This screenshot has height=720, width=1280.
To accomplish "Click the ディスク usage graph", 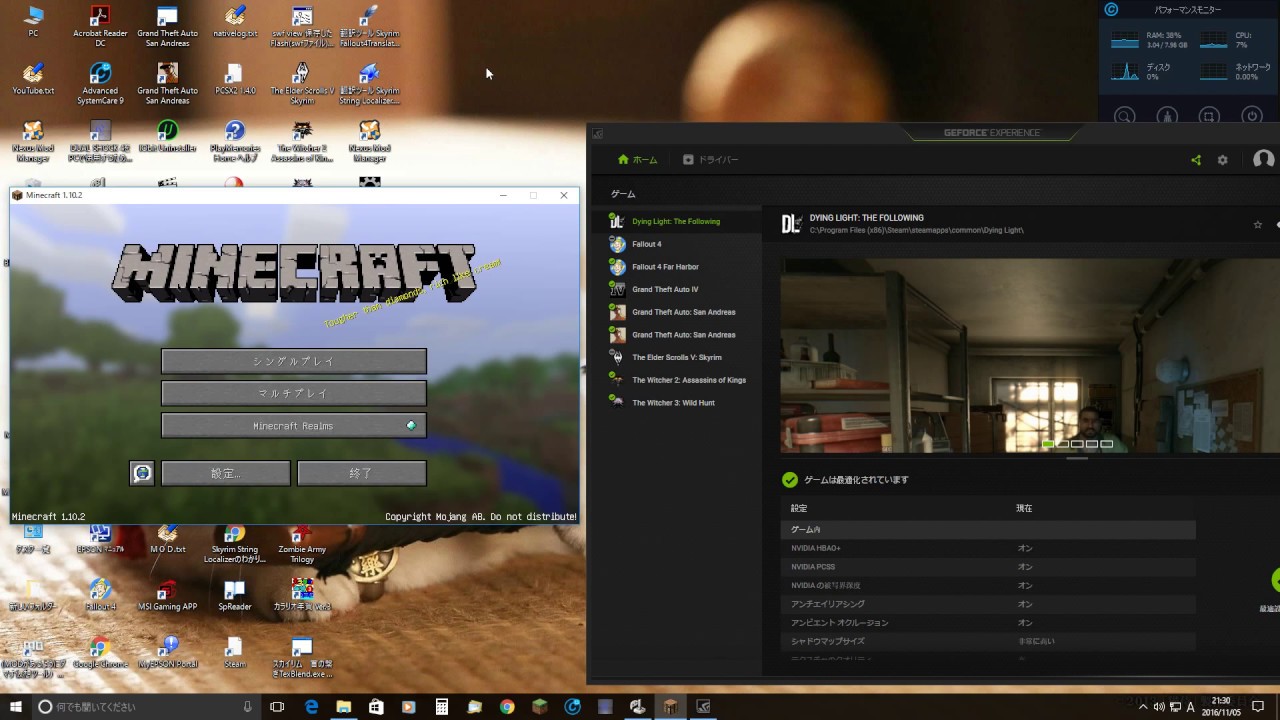I will [1125, 72].
